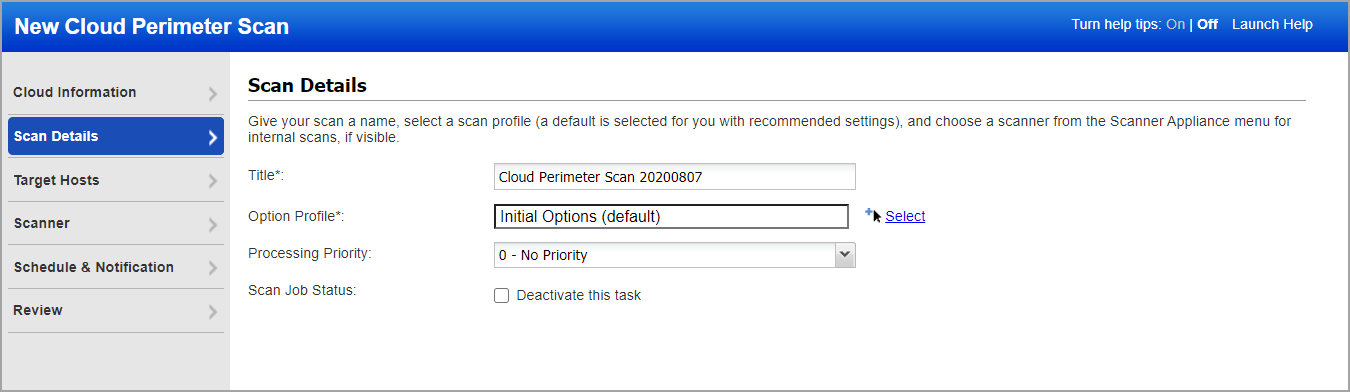This screenshot has width=1350, height=392.
Task: Click the New Cloud Perimeter Scan title
Action: click(x=152, y=26)
